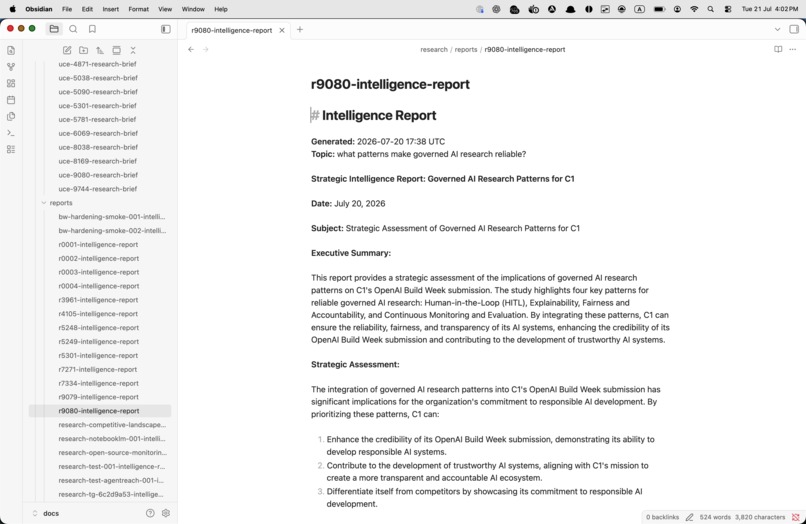
Task: Open research-competitive-landscape note
Action: pos(112,425)
